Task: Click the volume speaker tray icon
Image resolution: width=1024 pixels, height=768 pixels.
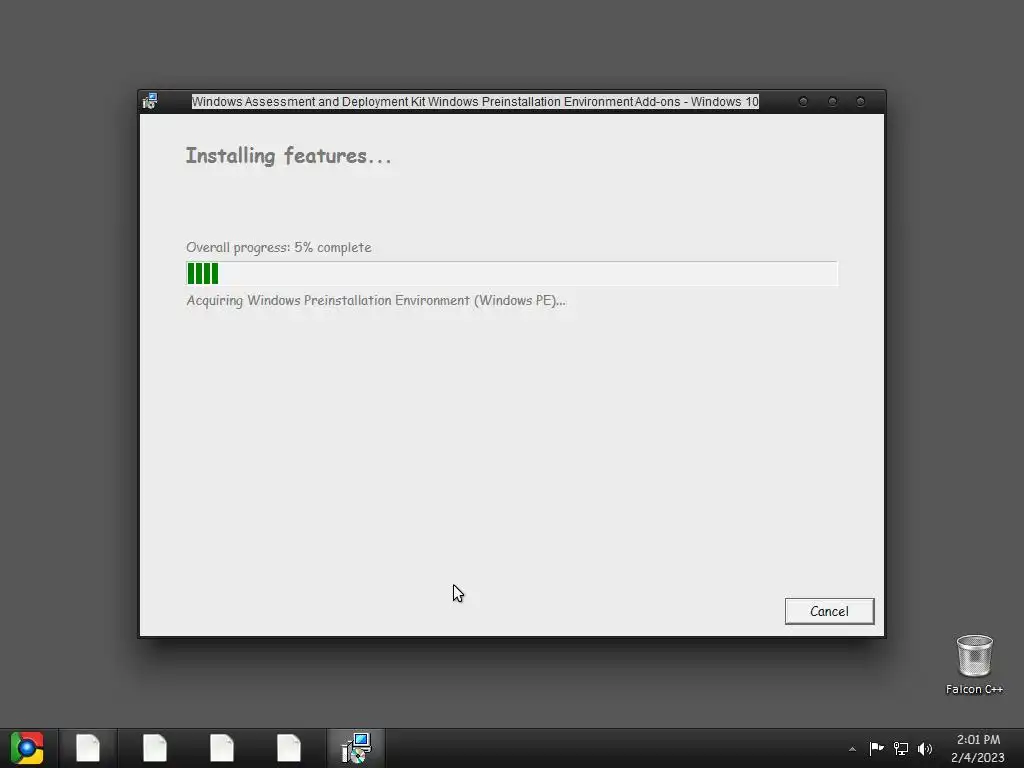Action: [x=925, y=748]
